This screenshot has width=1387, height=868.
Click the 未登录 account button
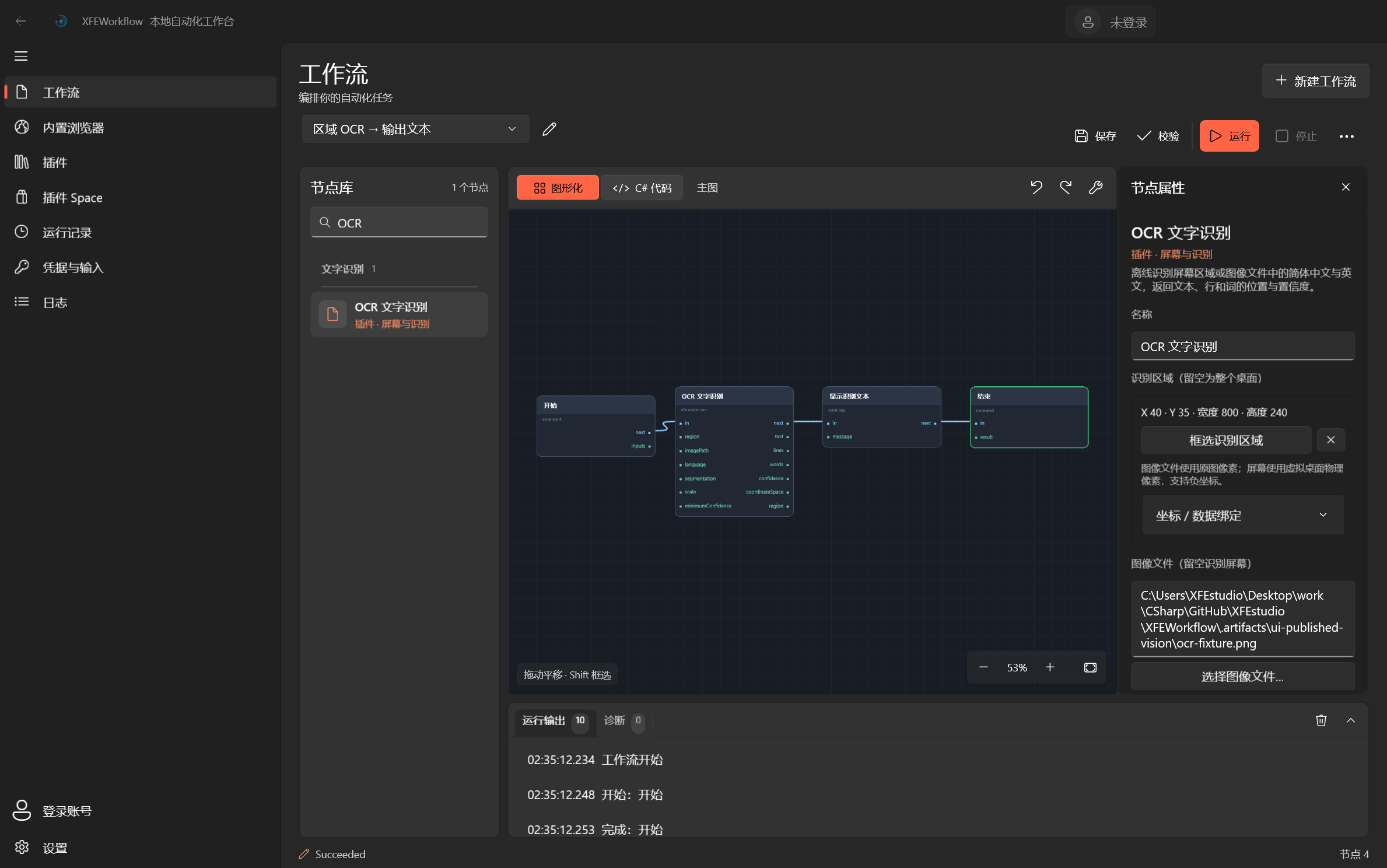click(1111, 22)
